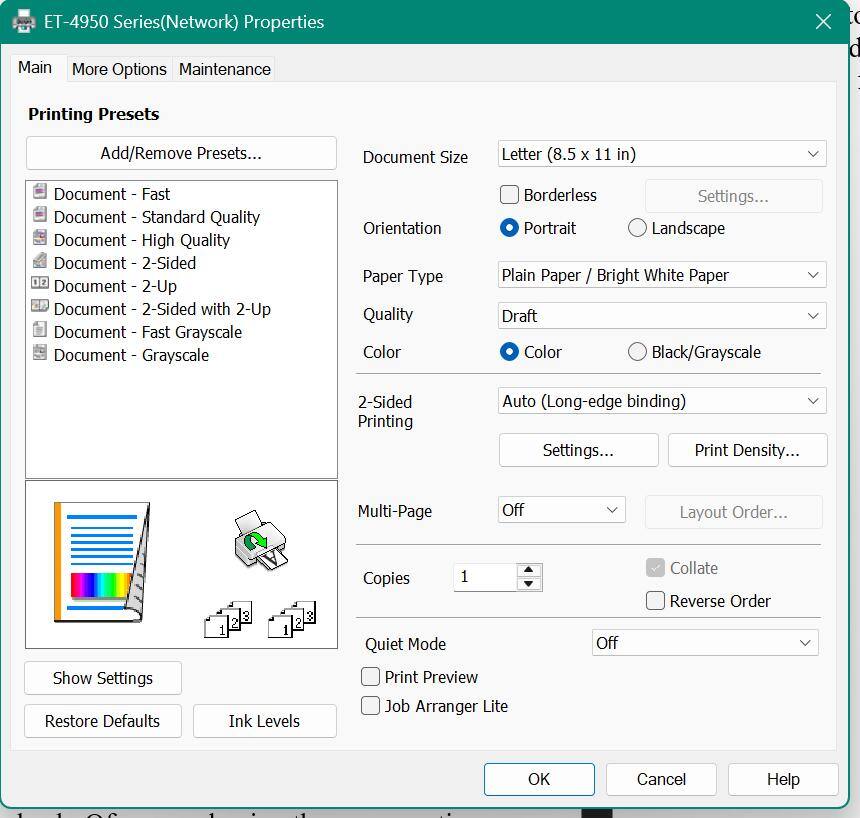860x818 pixels.
Task: Expand the Paper Type dropdown
Action: [x=661, y=275]
